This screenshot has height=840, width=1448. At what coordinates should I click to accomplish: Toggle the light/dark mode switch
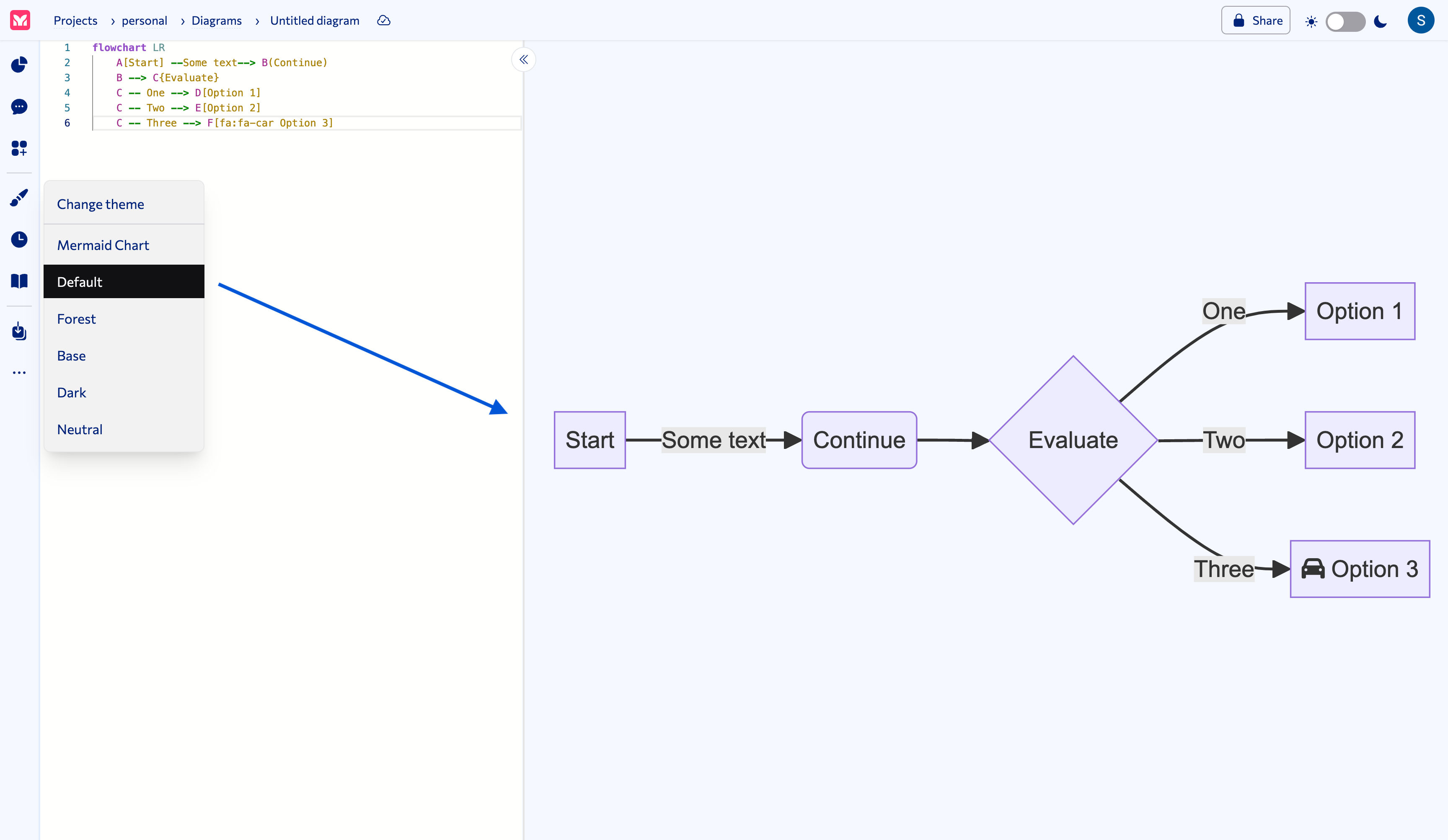click(1345, 22)
